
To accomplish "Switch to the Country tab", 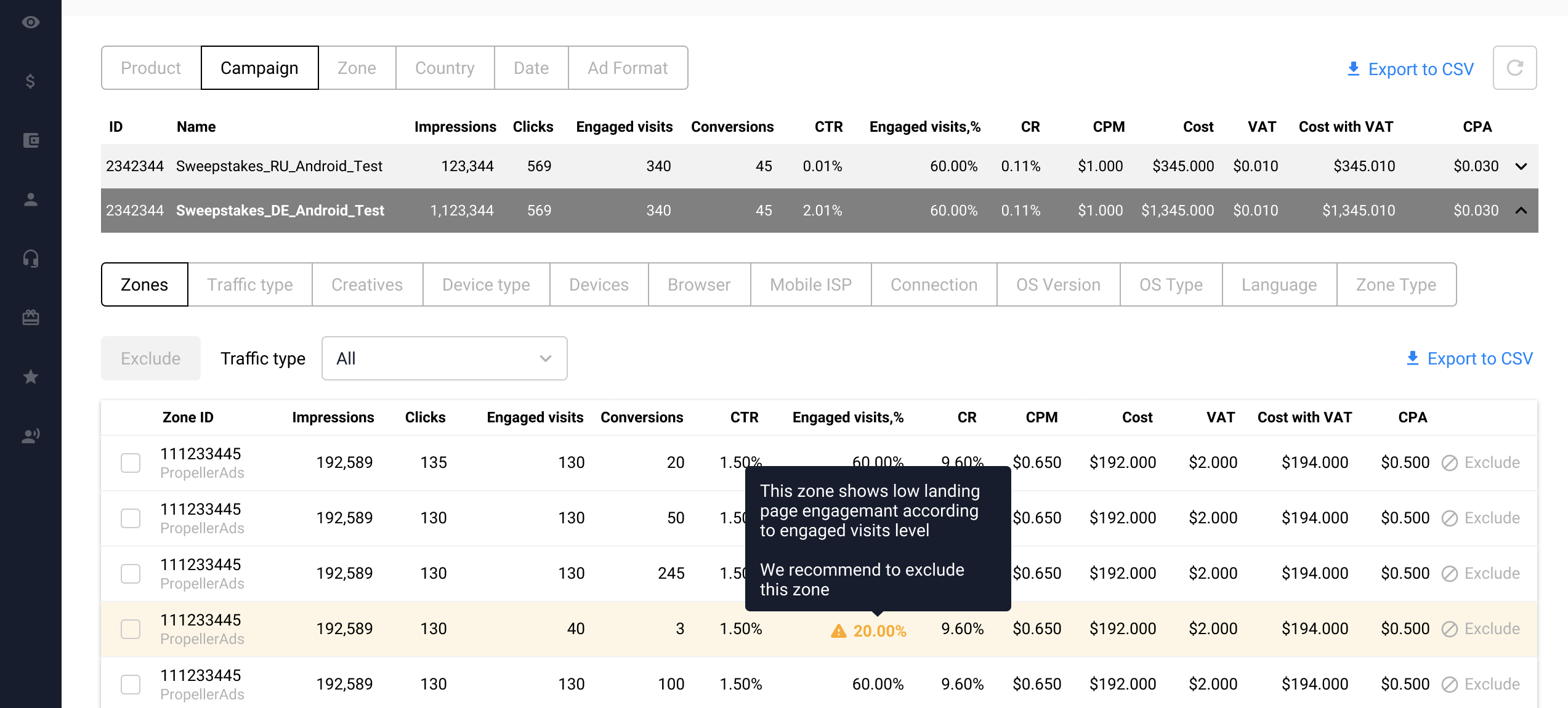I will [445, 68].
